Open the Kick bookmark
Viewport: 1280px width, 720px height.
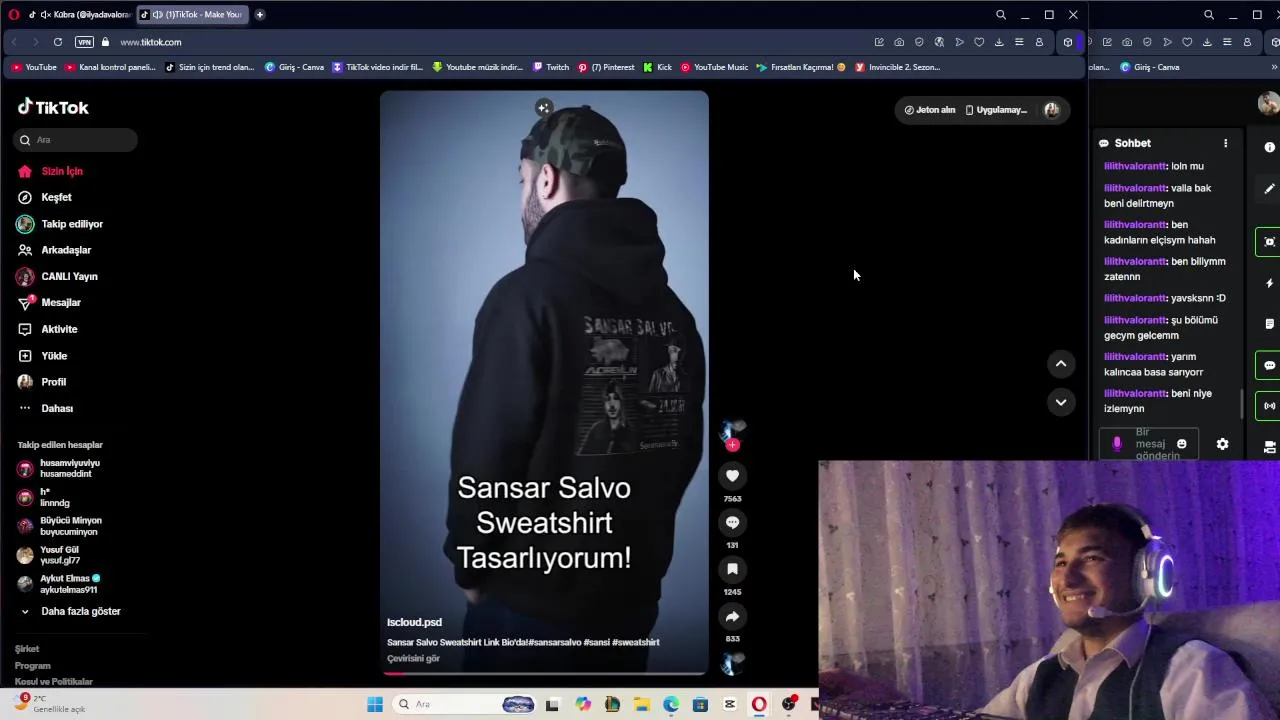[657, 67]
